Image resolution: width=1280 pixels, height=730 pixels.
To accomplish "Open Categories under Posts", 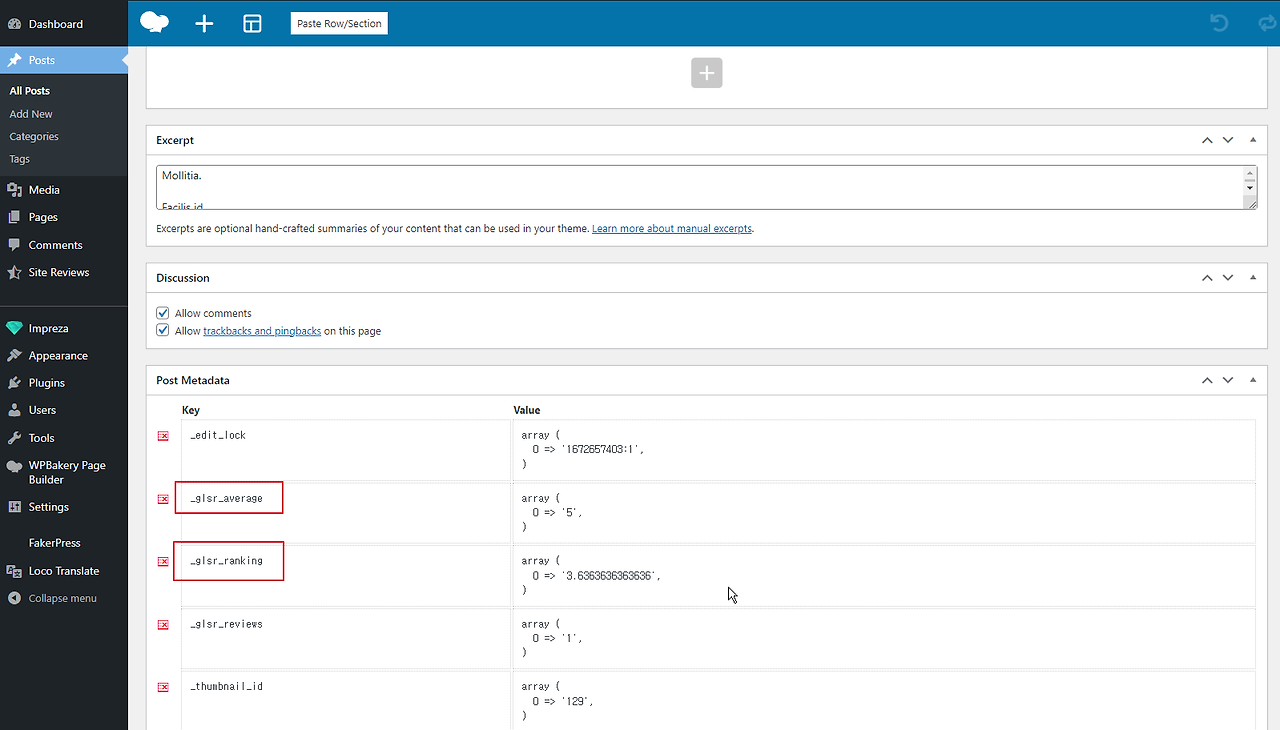I will point(34,137).
